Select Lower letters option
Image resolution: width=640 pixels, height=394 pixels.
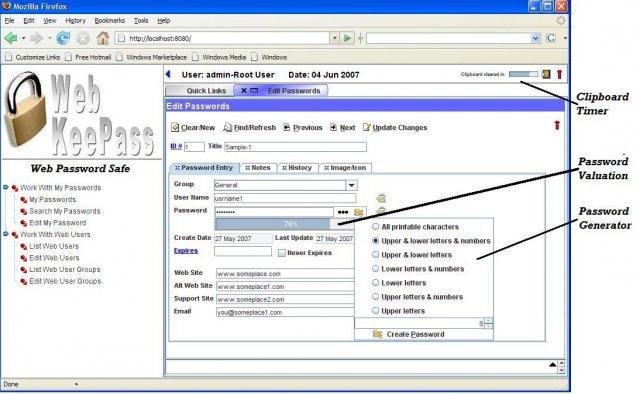coord(375,283)
